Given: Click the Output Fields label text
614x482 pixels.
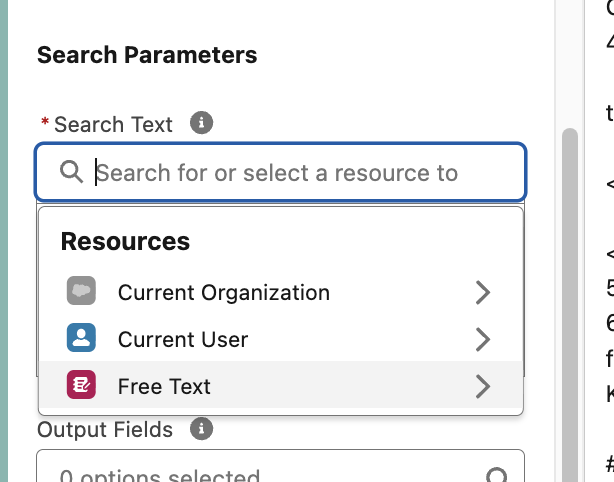Looking at the screenshot, I should (105, 430).
